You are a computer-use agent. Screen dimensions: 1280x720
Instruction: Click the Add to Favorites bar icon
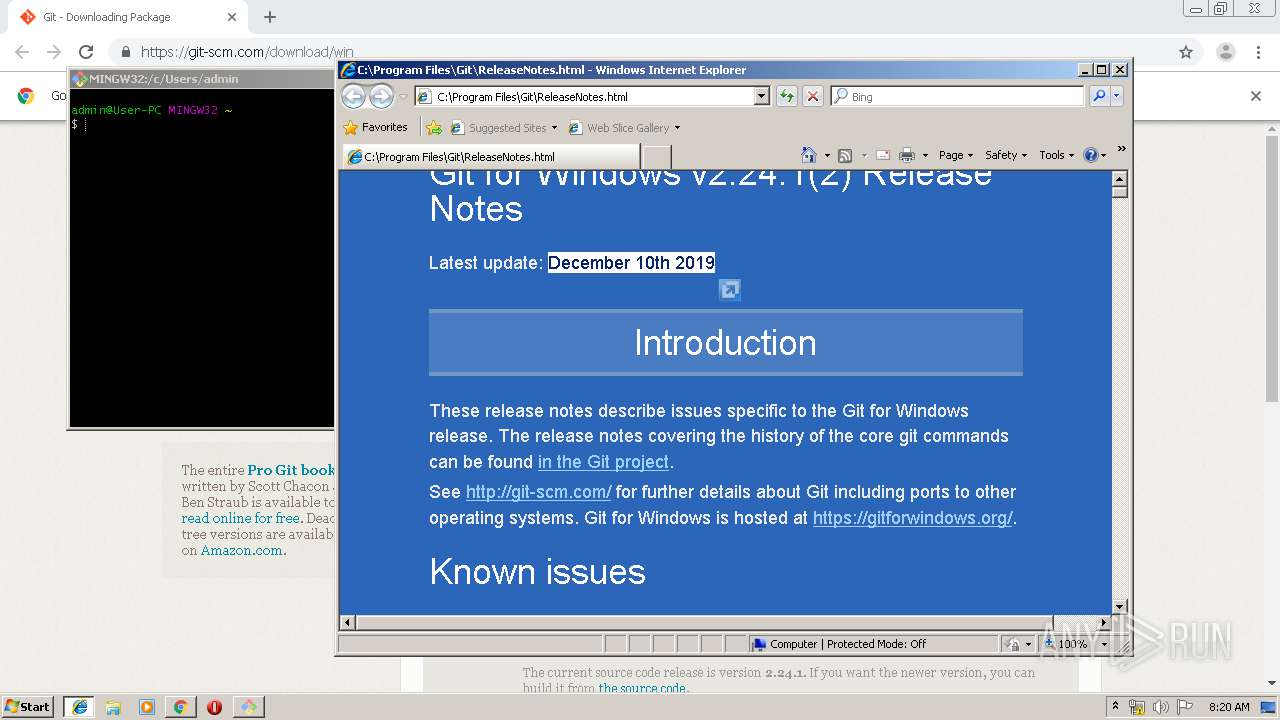434,128
